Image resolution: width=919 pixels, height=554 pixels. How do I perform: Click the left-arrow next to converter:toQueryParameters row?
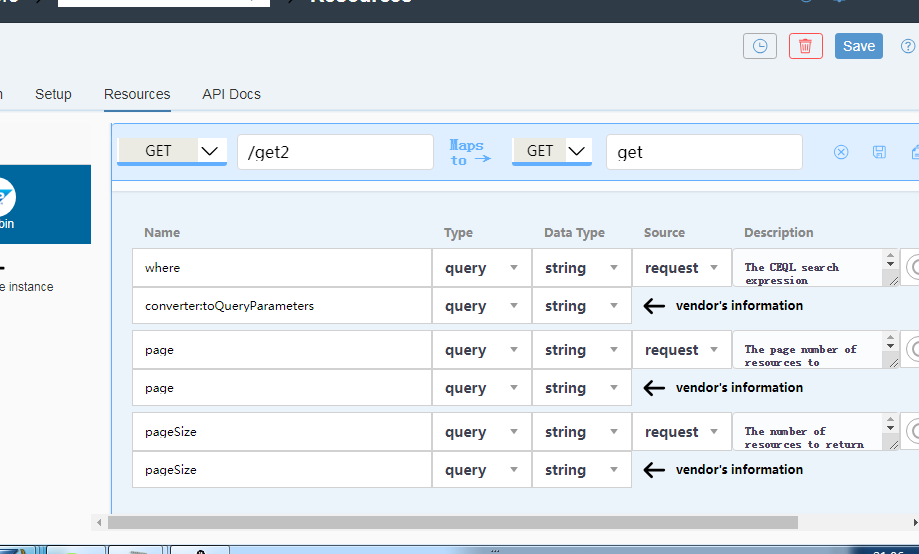(654, 306)
